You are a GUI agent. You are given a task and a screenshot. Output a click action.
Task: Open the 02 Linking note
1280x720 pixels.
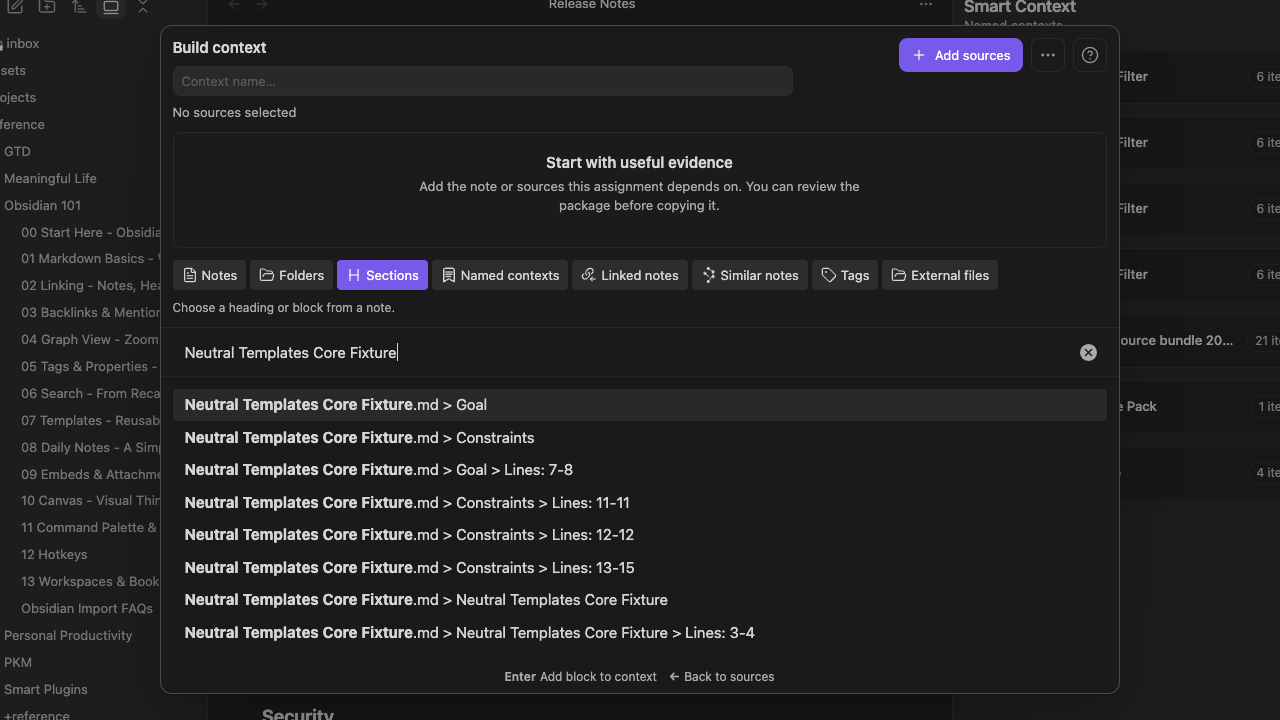(88, 286)
